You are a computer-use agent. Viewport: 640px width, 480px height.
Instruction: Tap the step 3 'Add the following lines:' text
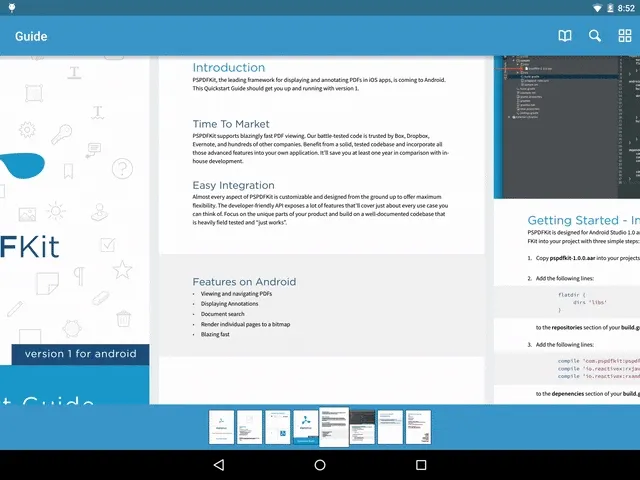pyautogui.click(x=564, y=345)
